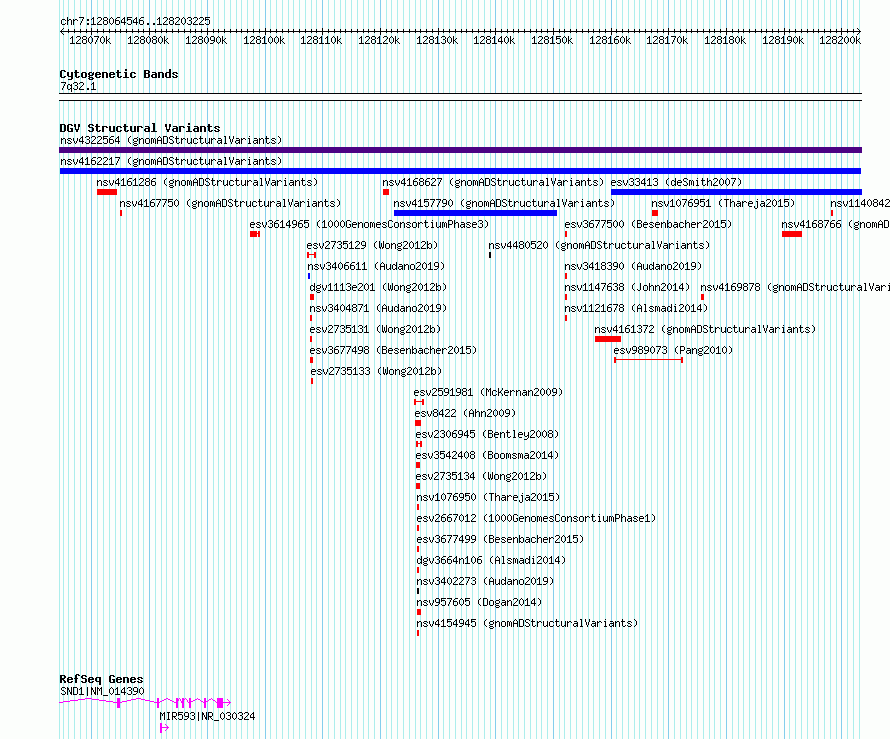Viewport: 890px width, 739px height.
Task: Click esv2735131 Wong2012b label
Action: click(x=375, y=329)
